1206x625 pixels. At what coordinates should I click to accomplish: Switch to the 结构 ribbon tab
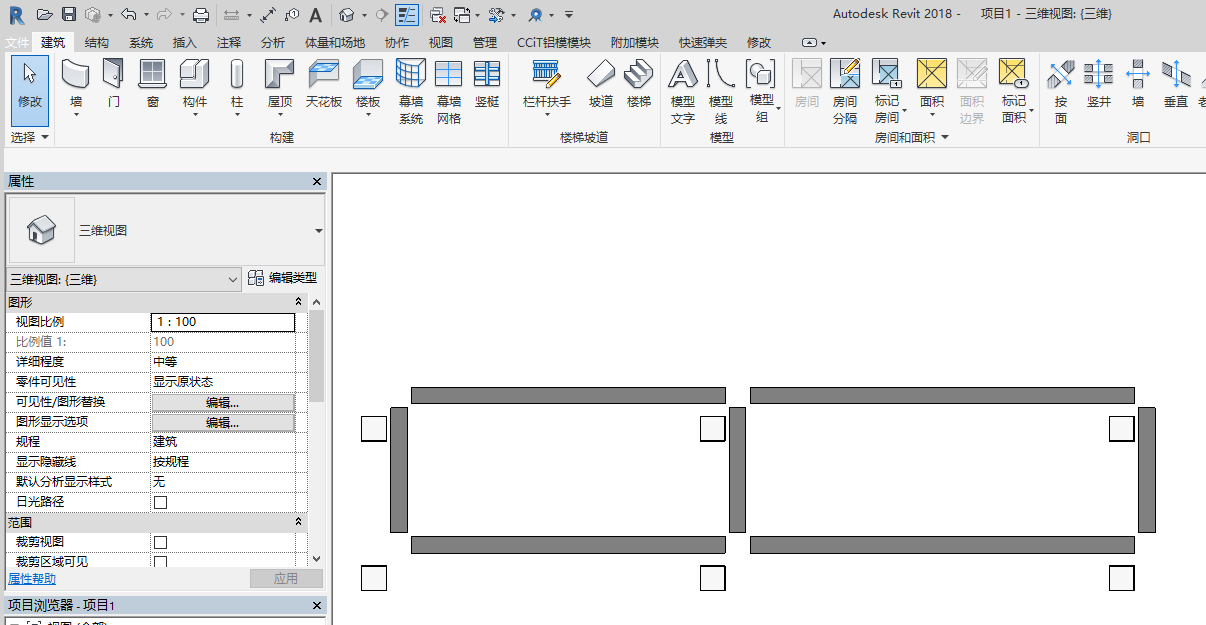click(97, 43)
